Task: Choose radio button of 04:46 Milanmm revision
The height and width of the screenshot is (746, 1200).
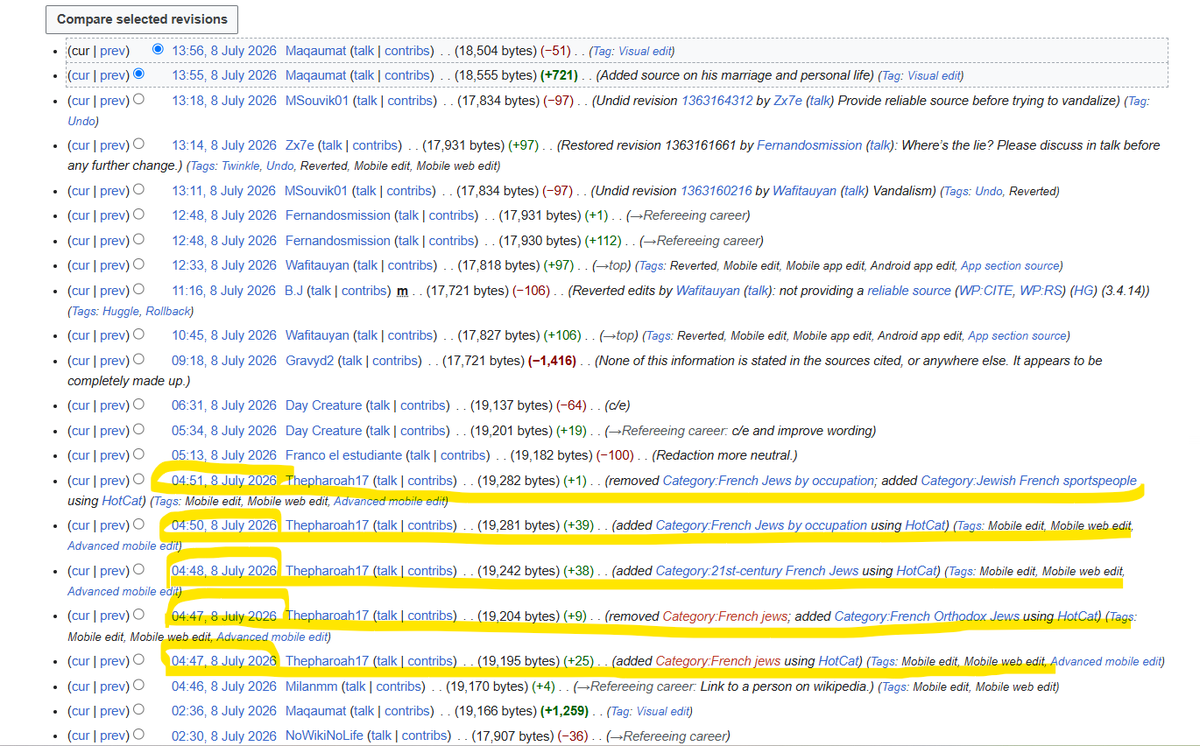Action: pos(139,686)
